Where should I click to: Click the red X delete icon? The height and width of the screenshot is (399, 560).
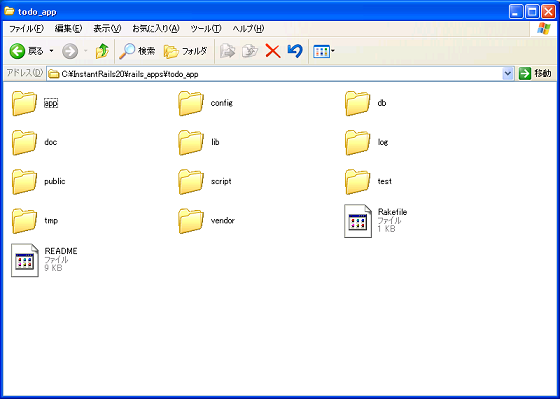point(273,51)
